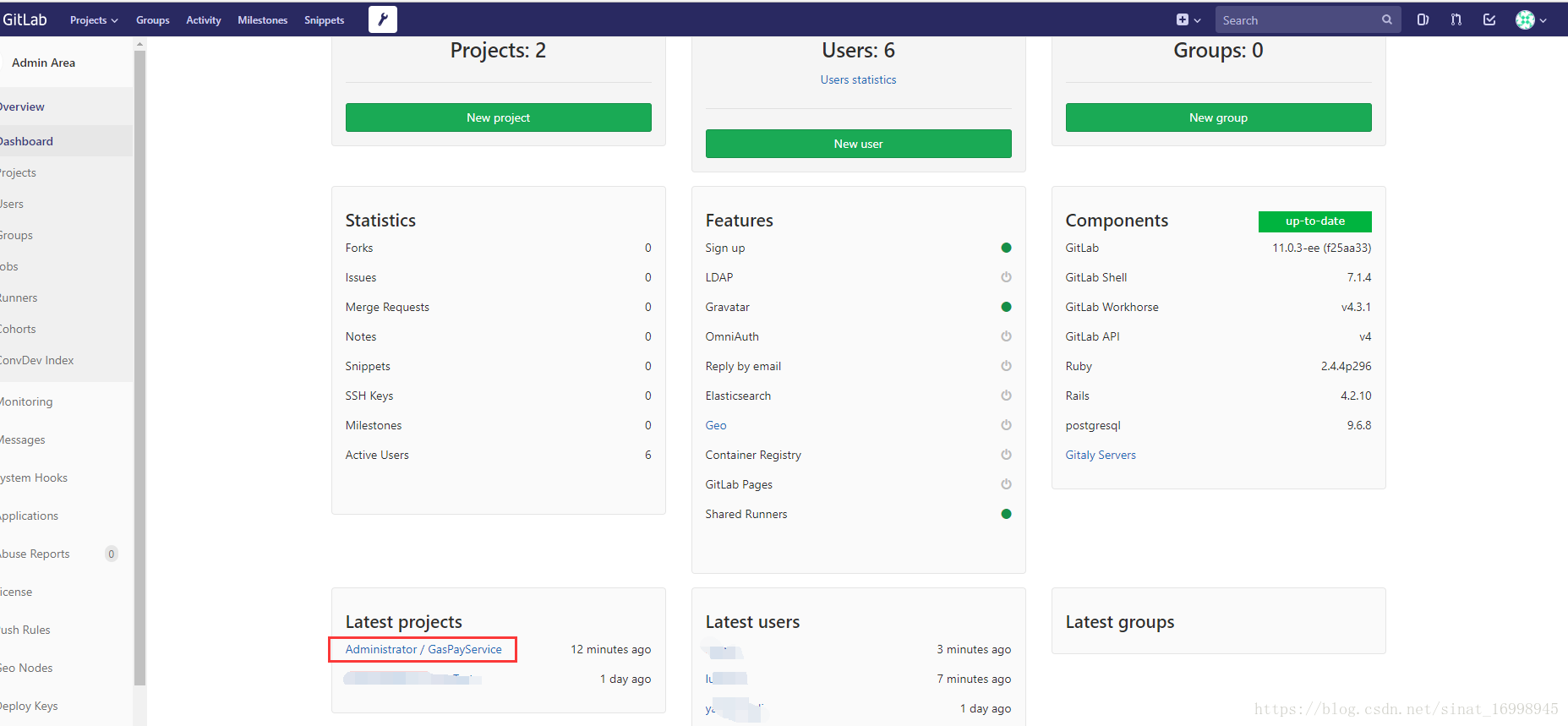Click the New group button

(x=1219, y=117)
